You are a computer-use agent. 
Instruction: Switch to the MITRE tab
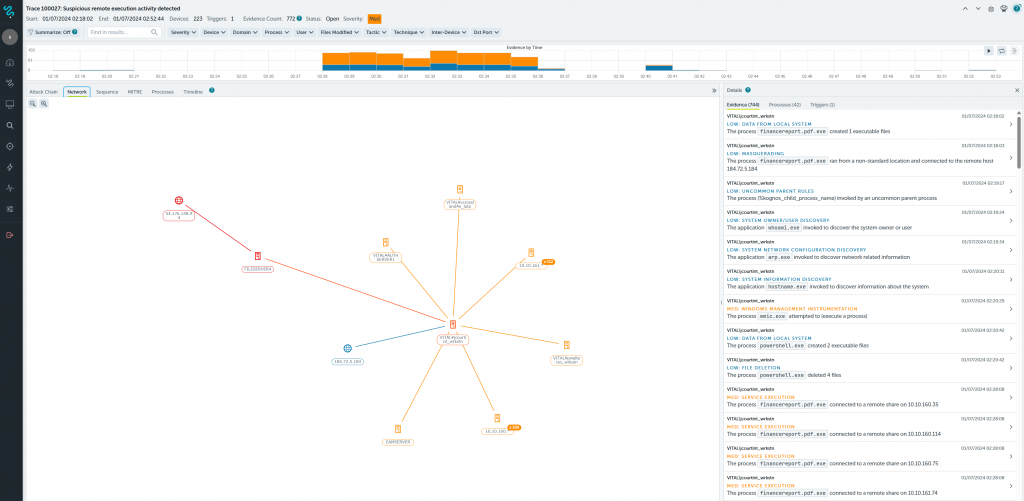point(135,90)
